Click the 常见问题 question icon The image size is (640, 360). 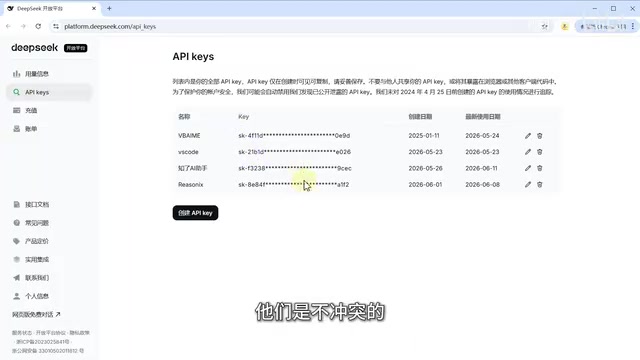coord(16,223)
